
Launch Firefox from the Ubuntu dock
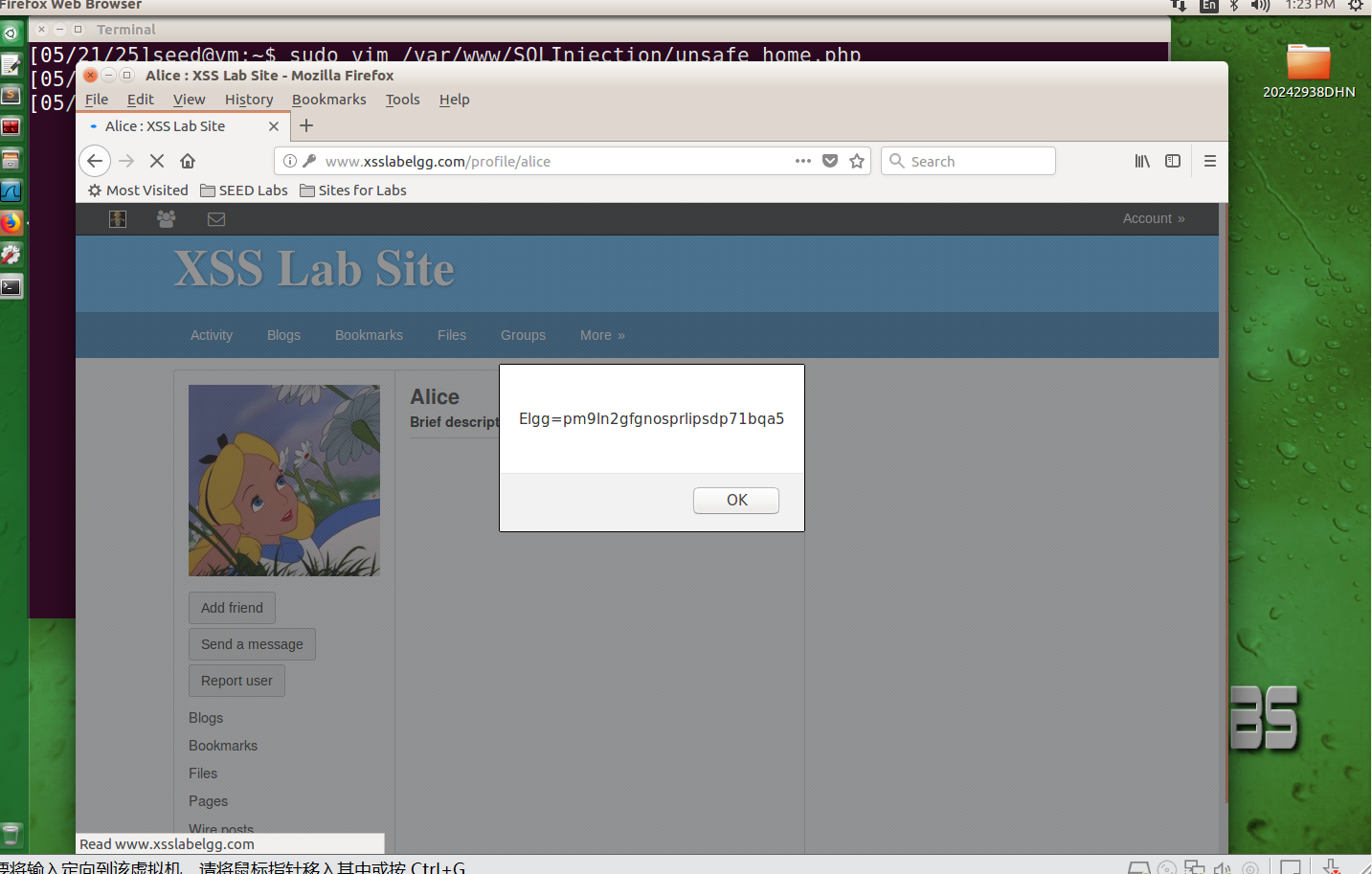tap(11, 223)
